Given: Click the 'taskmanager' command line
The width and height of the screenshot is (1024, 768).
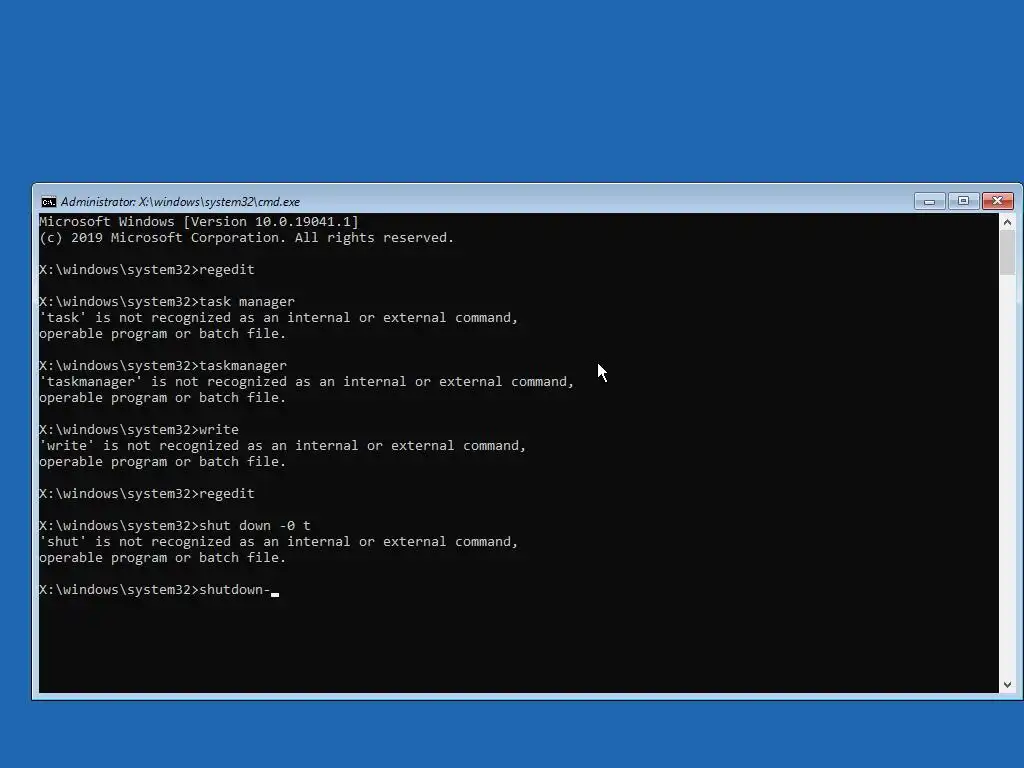Looking at the screenshot, I should [x=163, y=366].
